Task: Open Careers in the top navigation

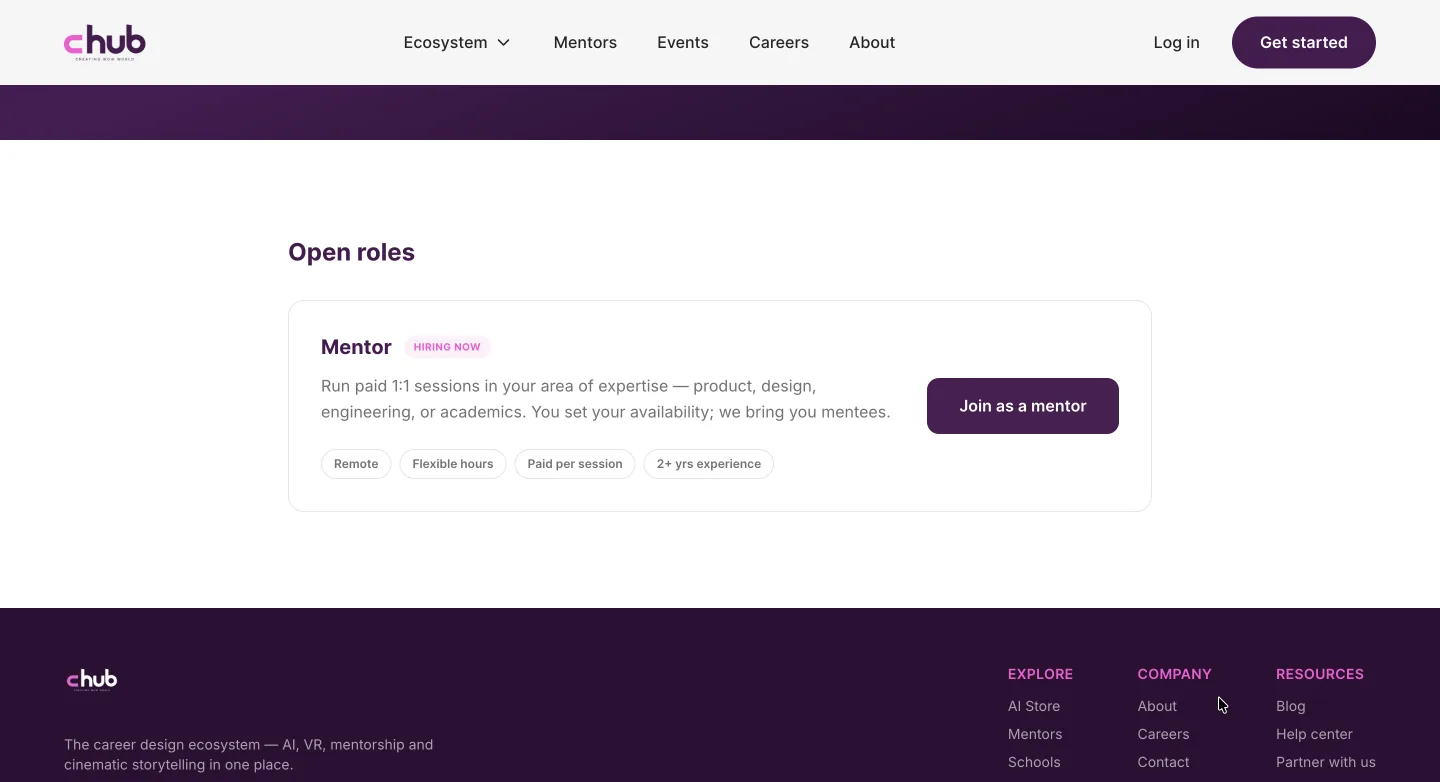Action: coord(779,43)
